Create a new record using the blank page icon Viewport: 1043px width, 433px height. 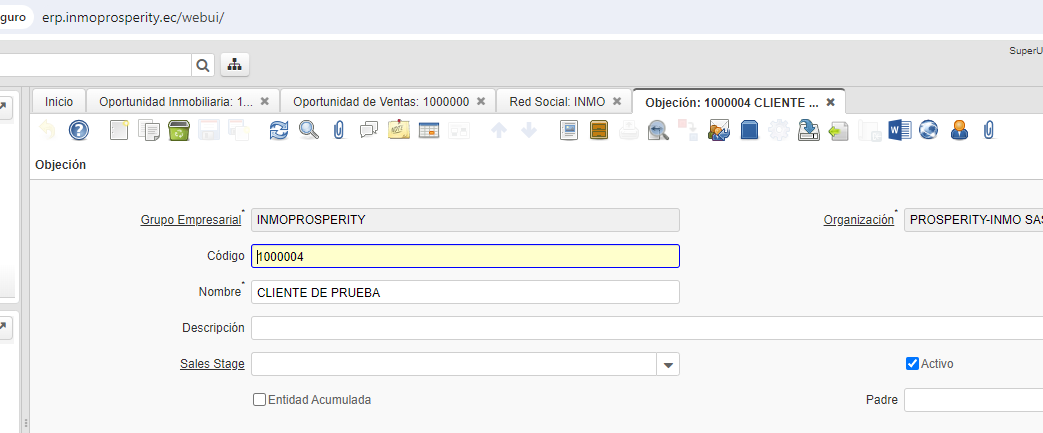pyautogui.click(x=119, y=130)
